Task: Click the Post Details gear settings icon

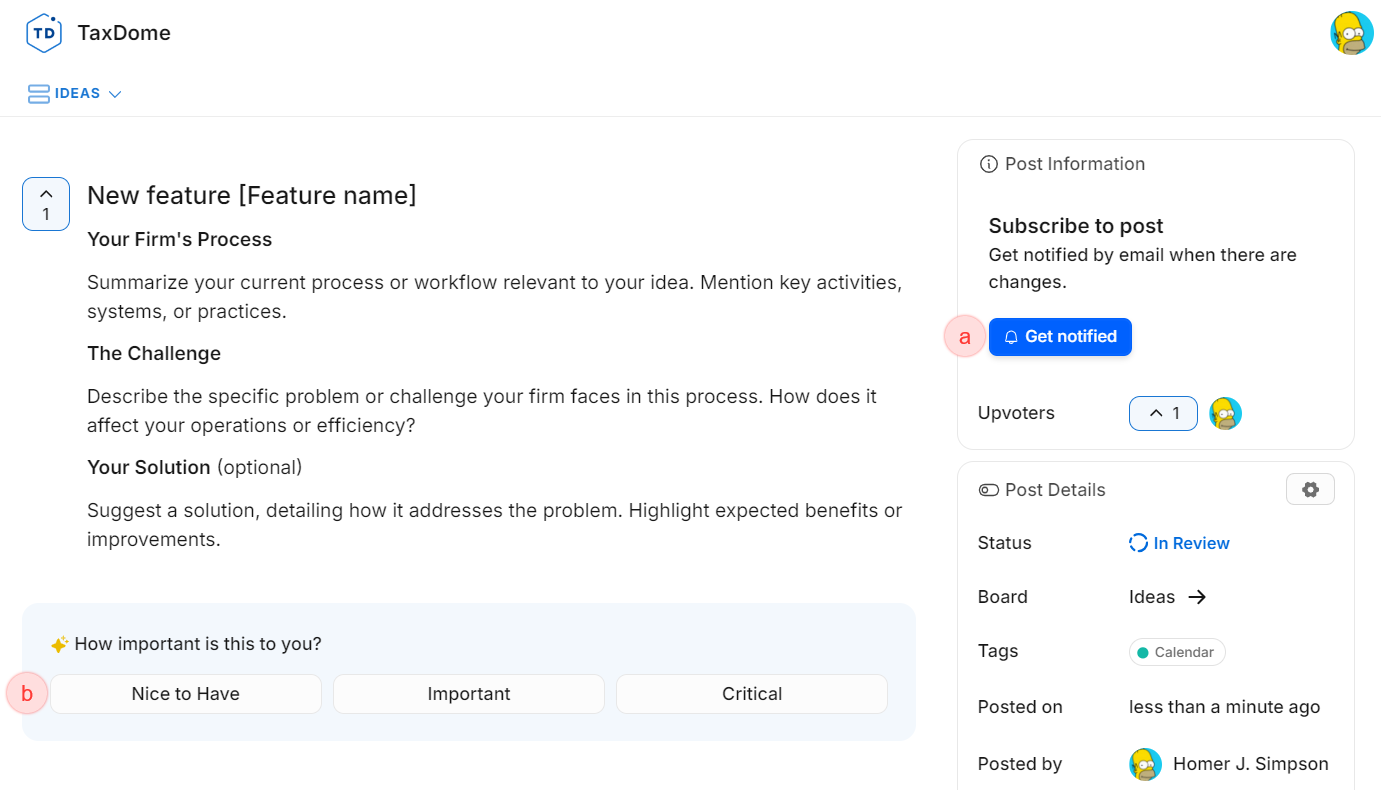Action: point(1310,489)
